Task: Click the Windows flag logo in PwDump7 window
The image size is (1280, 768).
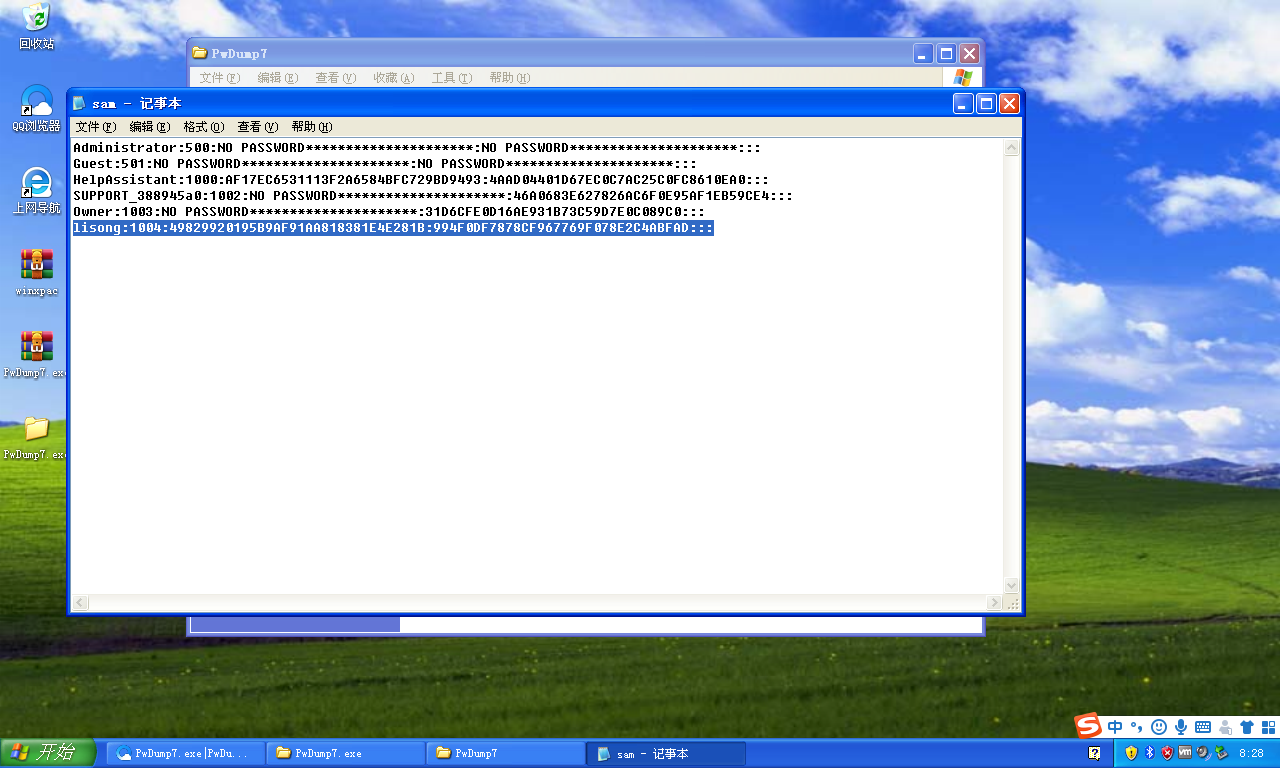Action: click(x=963, y=77)
